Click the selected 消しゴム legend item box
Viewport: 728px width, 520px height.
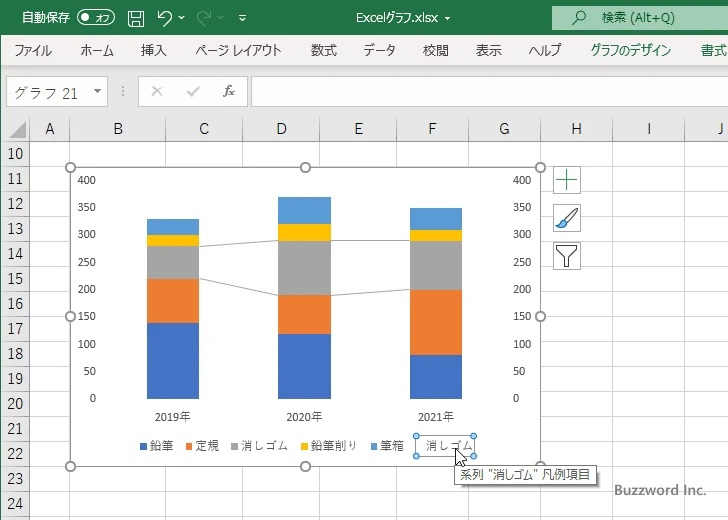pos(445,446)
